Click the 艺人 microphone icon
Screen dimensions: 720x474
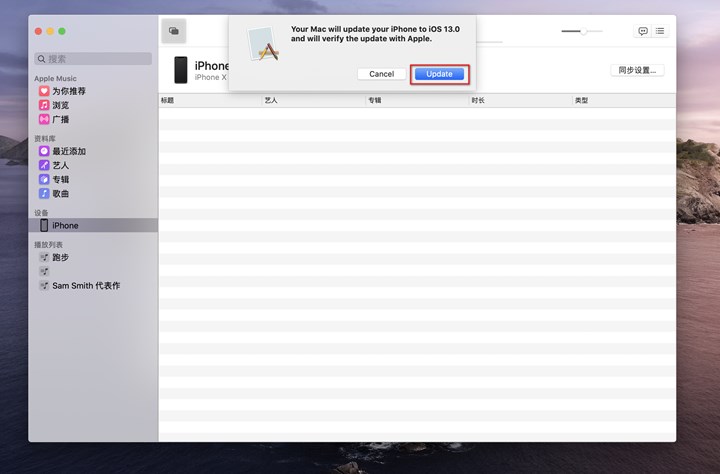coord(44,165)
